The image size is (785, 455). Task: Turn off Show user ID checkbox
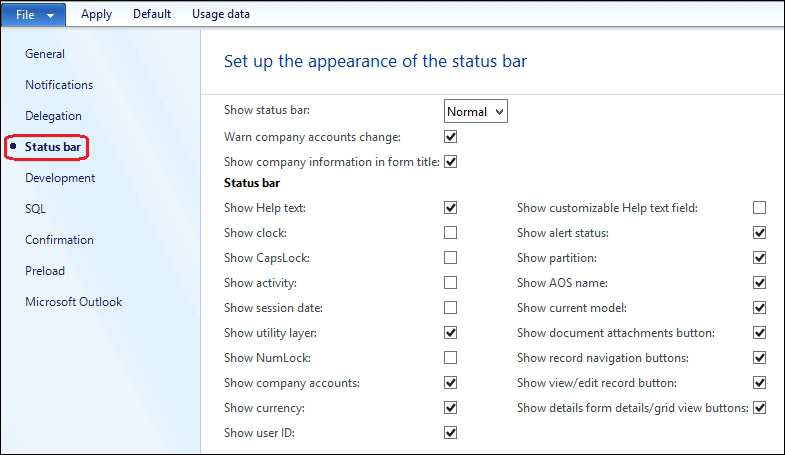tap(451, 433)
